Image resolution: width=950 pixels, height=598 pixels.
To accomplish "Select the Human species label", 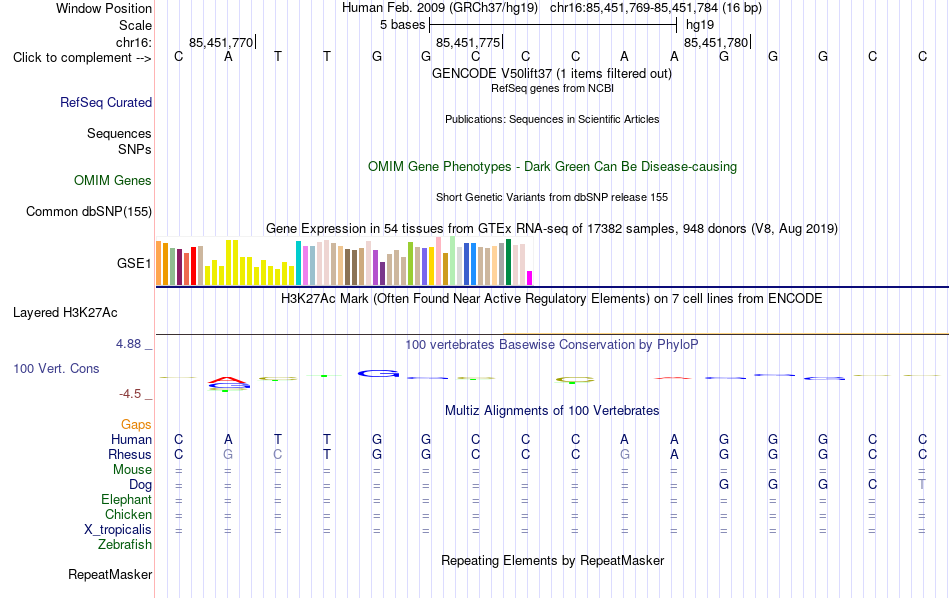I will (x=131, y=439).
